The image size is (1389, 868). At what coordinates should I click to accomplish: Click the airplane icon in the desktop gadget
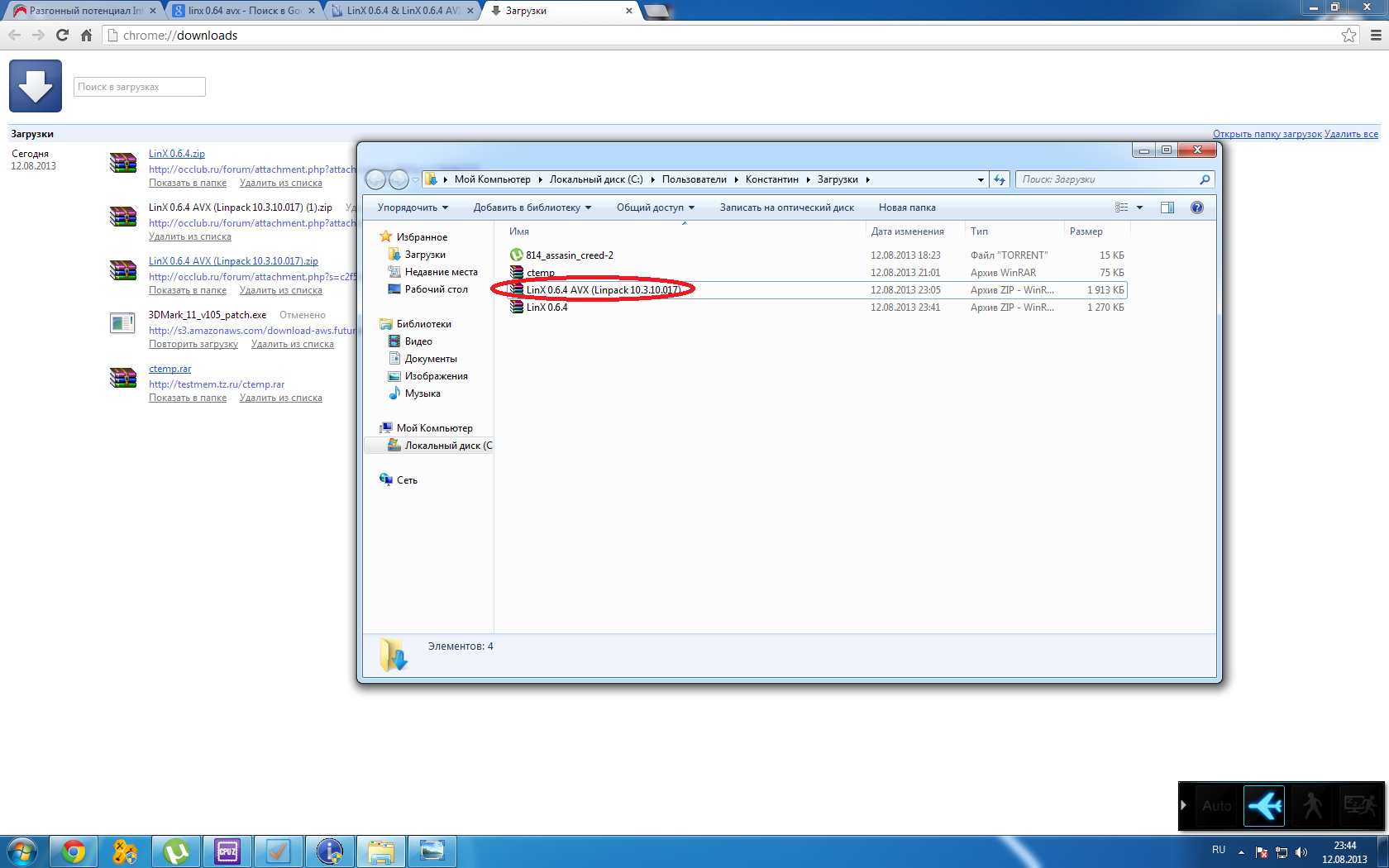tap(1264, 805)
